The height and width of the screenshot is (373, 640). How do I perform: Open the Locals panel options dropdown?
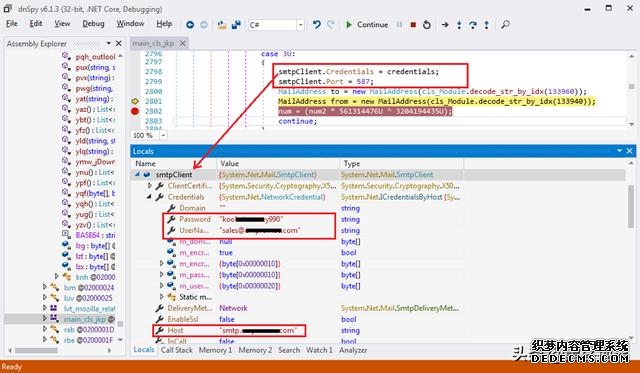(x=619, y=151)
